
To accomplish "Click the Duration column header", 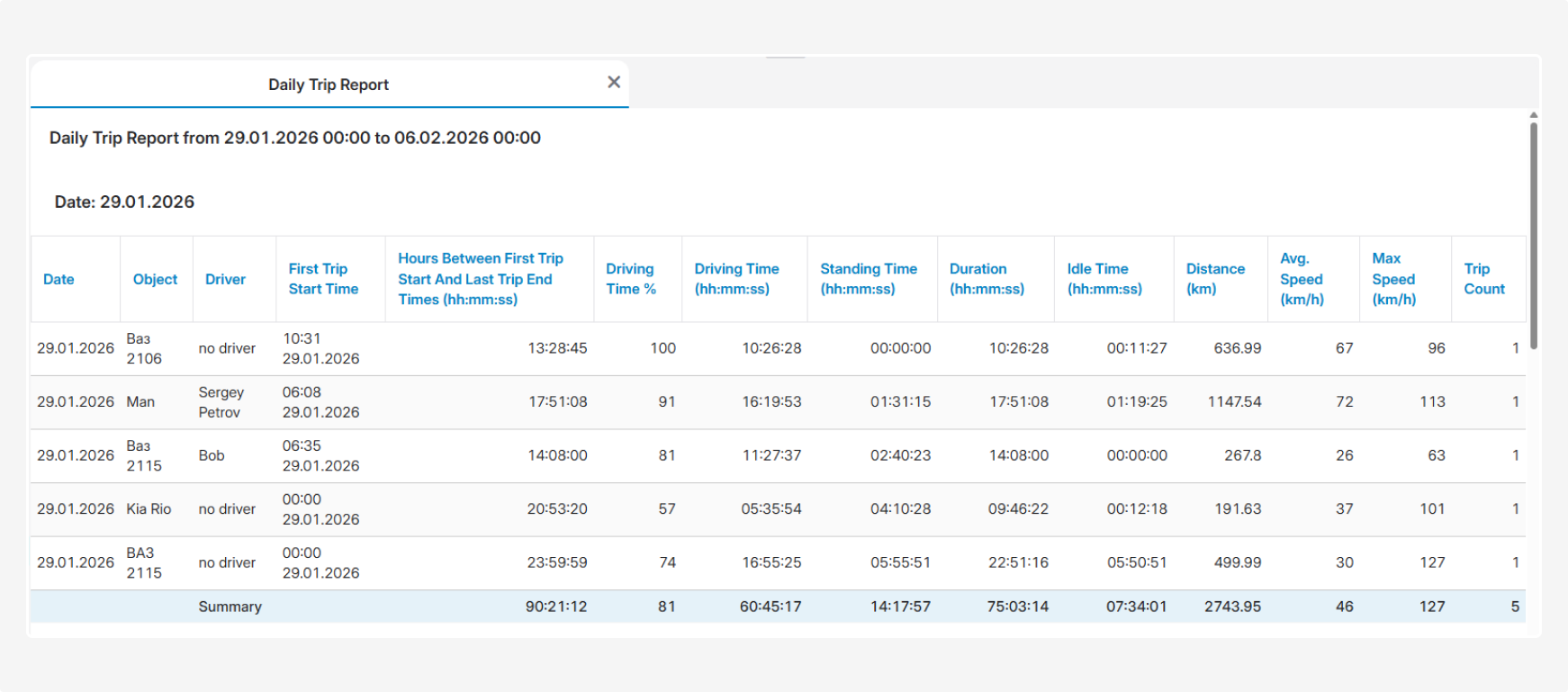I will coord(987,279).
